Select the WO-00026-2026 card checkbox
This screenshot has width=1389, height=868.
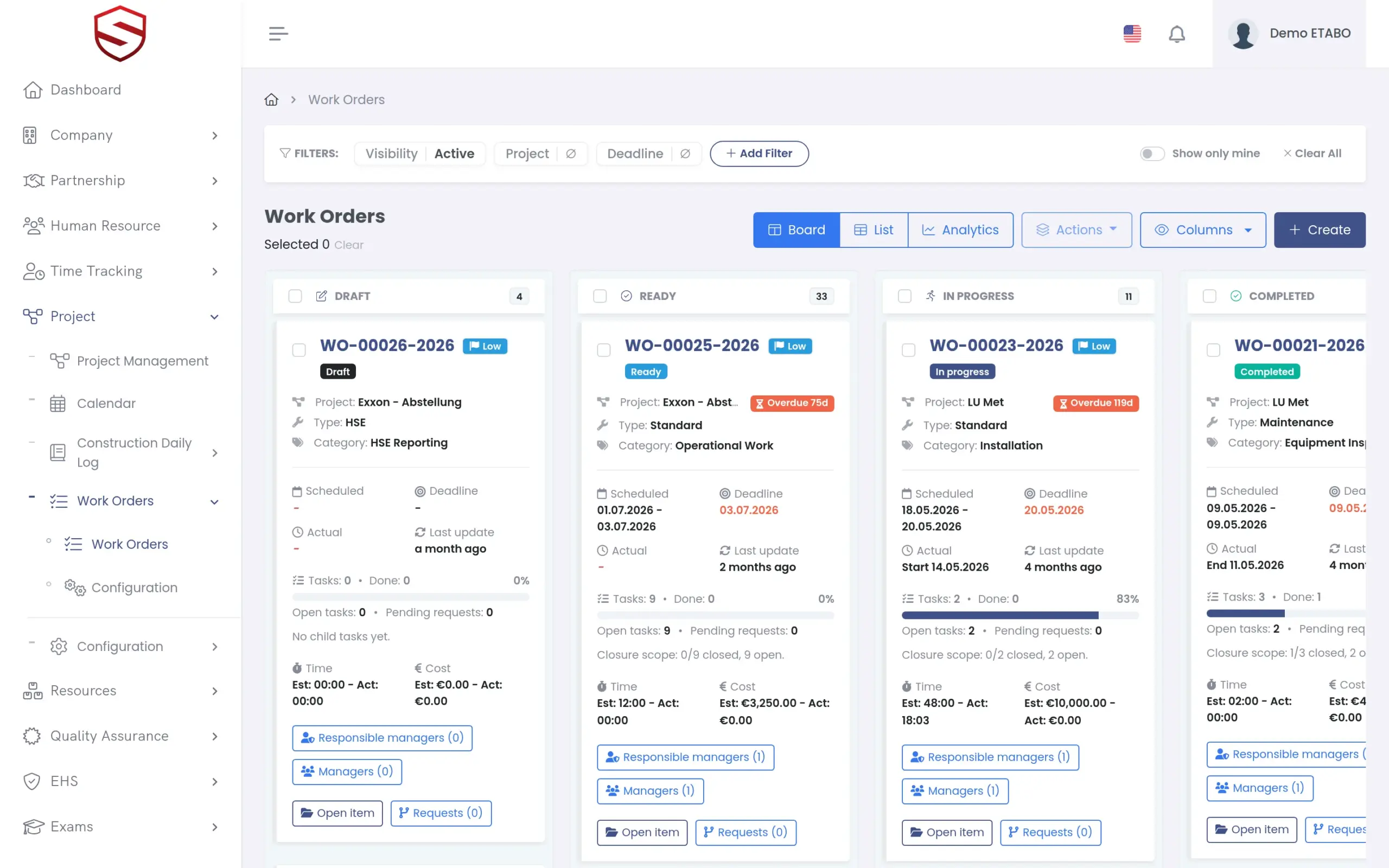pyautogui.click(x=299, y=350)
